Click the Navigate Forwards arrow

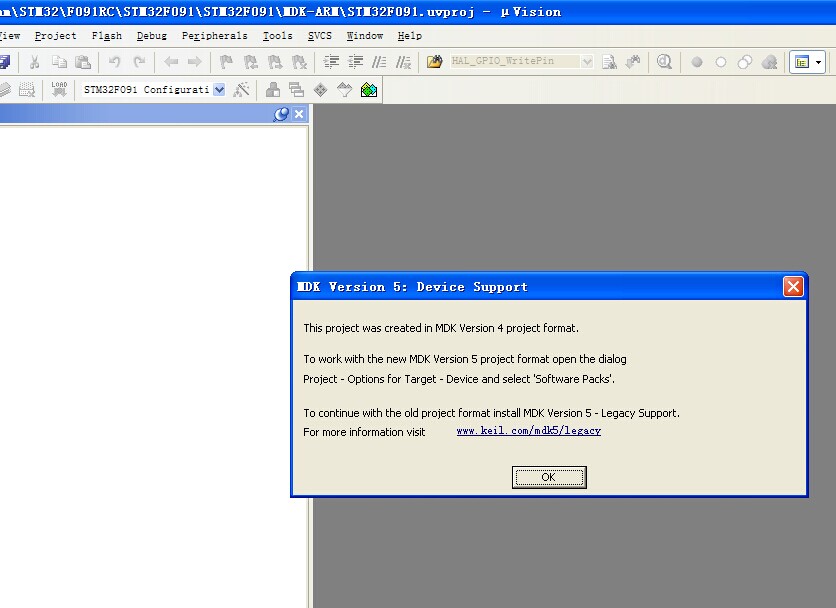[195, 62]
